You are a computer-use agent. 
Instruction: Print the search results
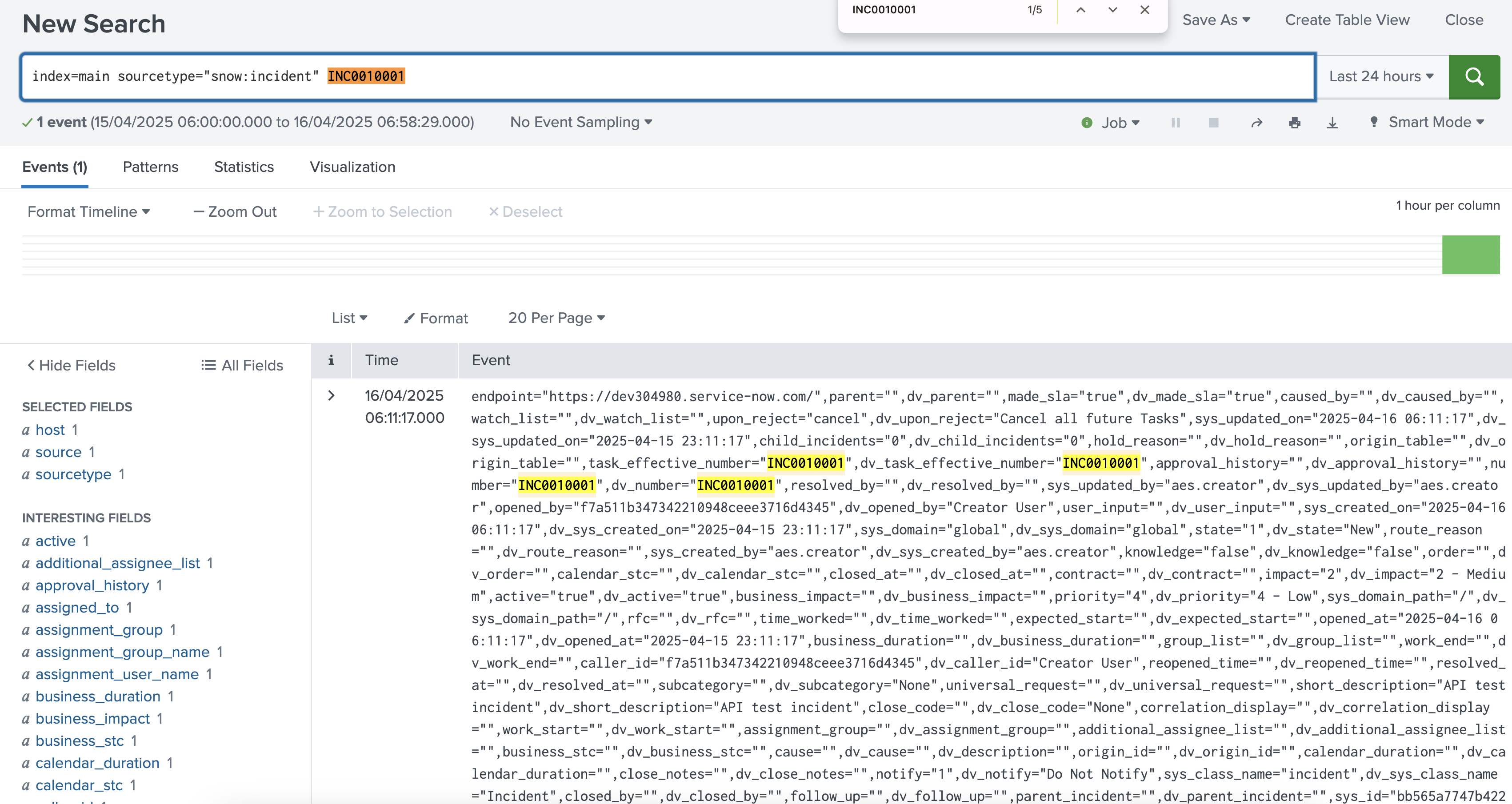coord(1295,123)
